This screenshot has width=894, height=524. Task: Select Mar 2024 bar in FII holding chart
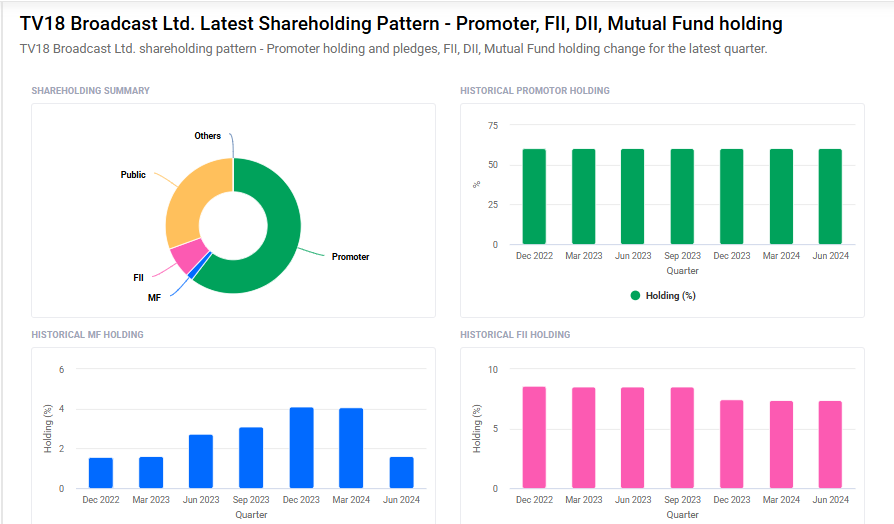tap(781, 445)
